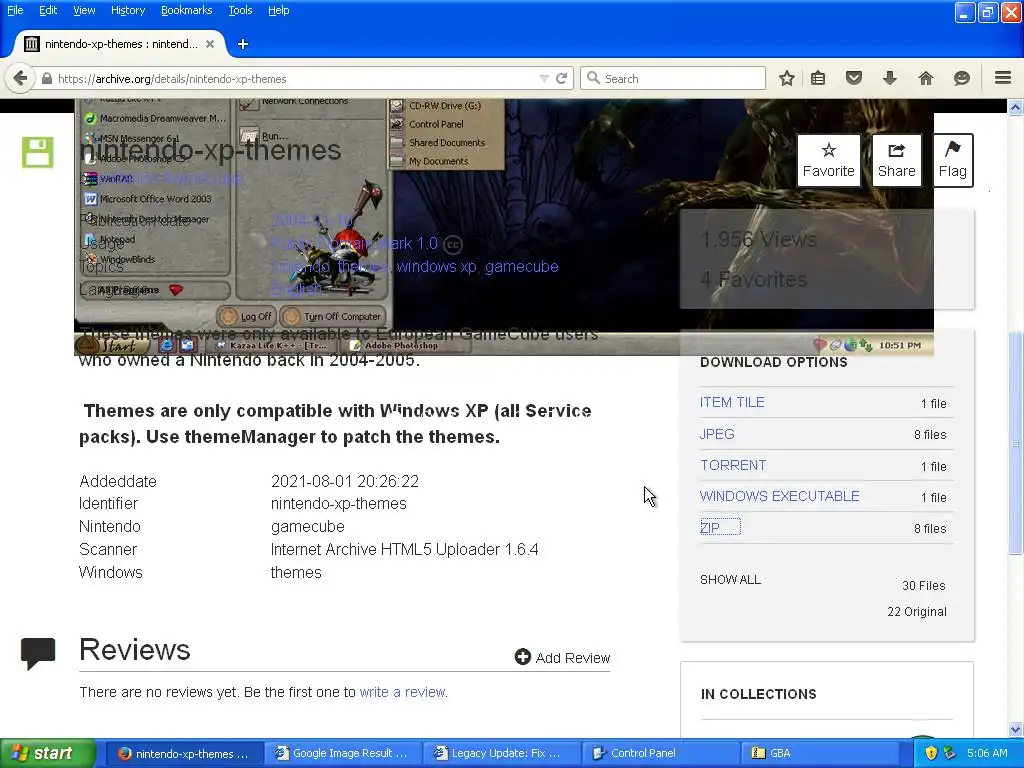Click the scrollbar down arrow
The width and height of the screenshot is (1024, 768).
tap(1016, 729)
